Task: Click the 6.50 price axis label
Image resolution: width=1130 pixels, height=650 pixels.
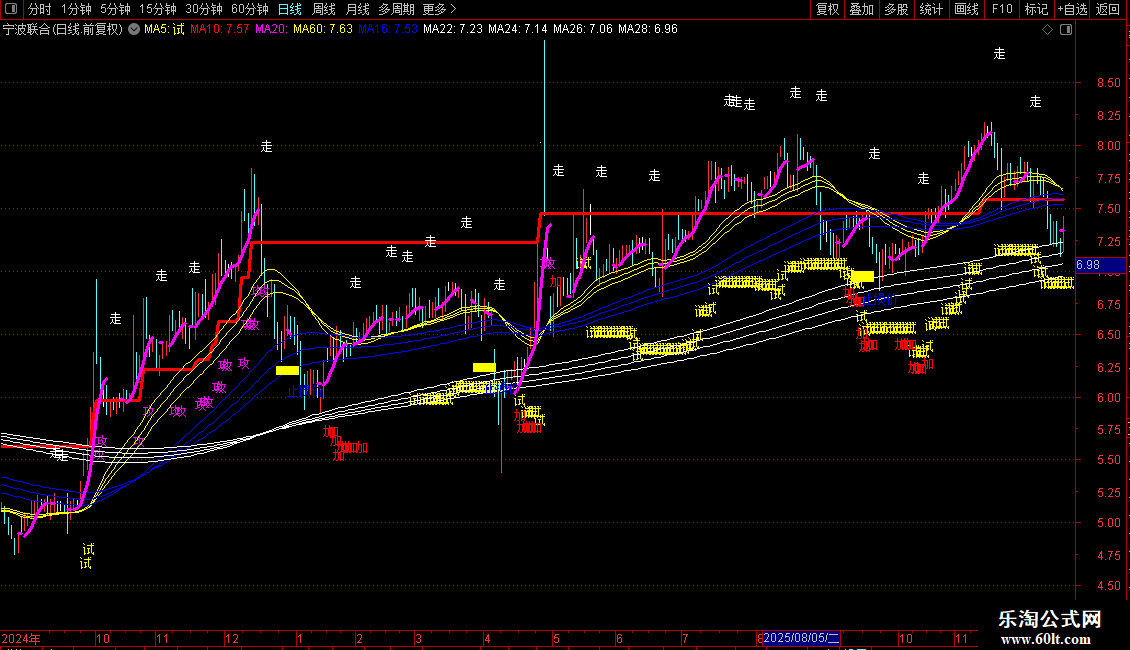Action: coord(1108,335)
